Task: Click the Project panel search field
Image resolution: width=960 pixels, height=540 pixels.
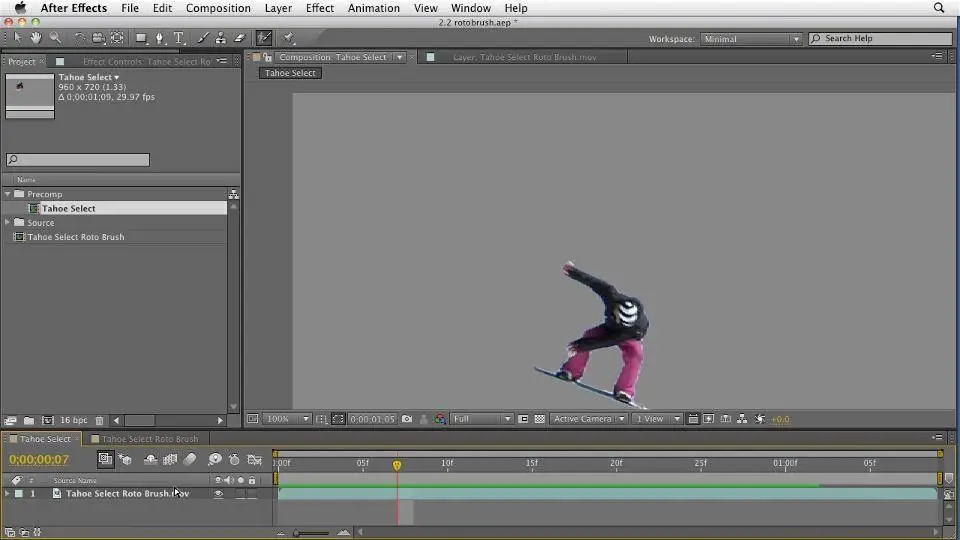Action: pos(78,160)
